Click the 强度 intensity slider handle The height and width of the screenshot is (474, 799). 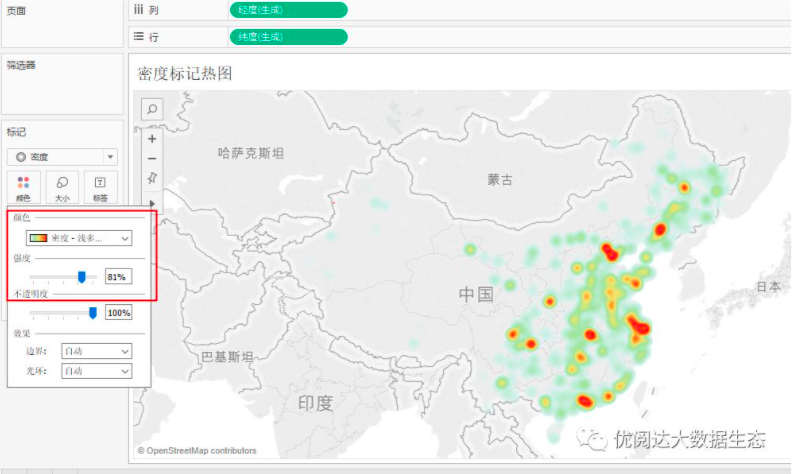82,277
